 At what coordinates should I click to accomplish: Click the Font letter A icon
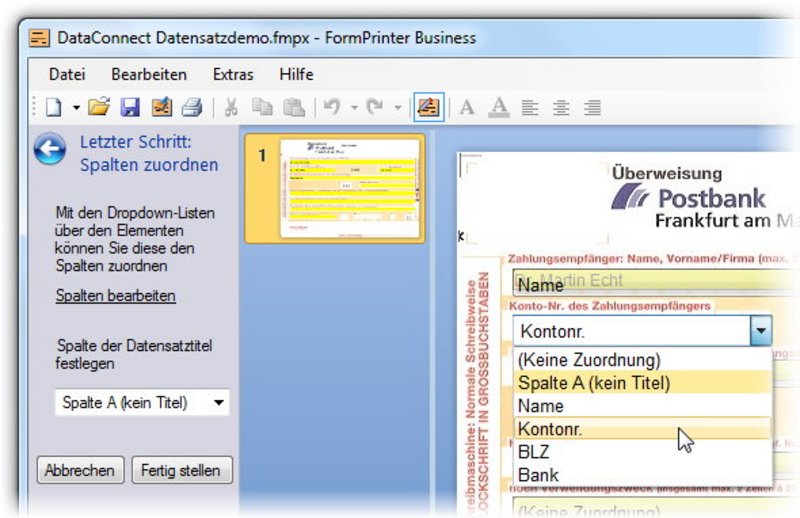click(x=467, y=108)
